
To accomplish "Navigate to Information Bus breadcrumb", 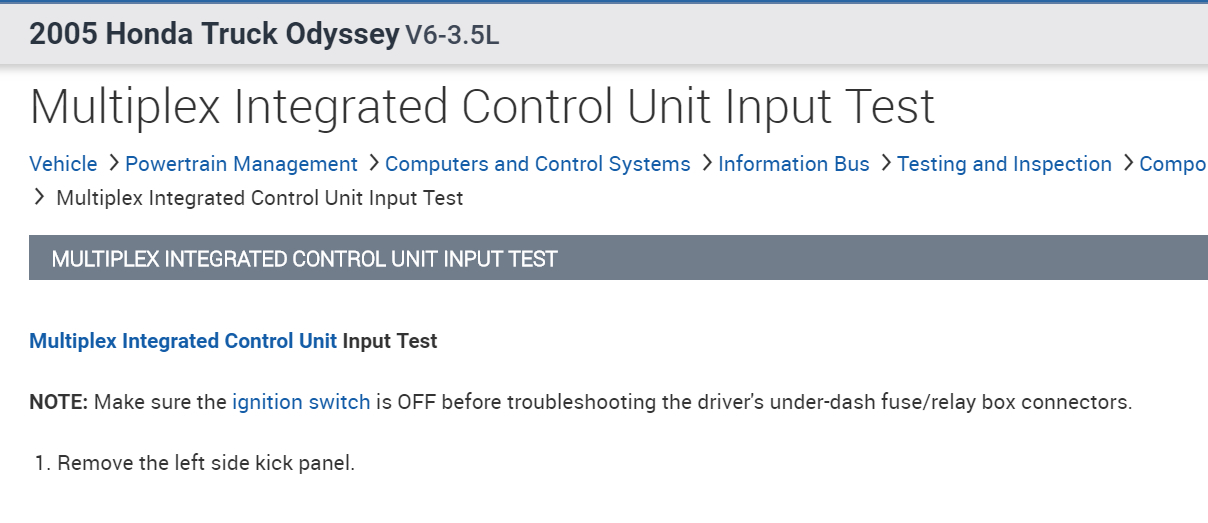I will tap(793, 164).
